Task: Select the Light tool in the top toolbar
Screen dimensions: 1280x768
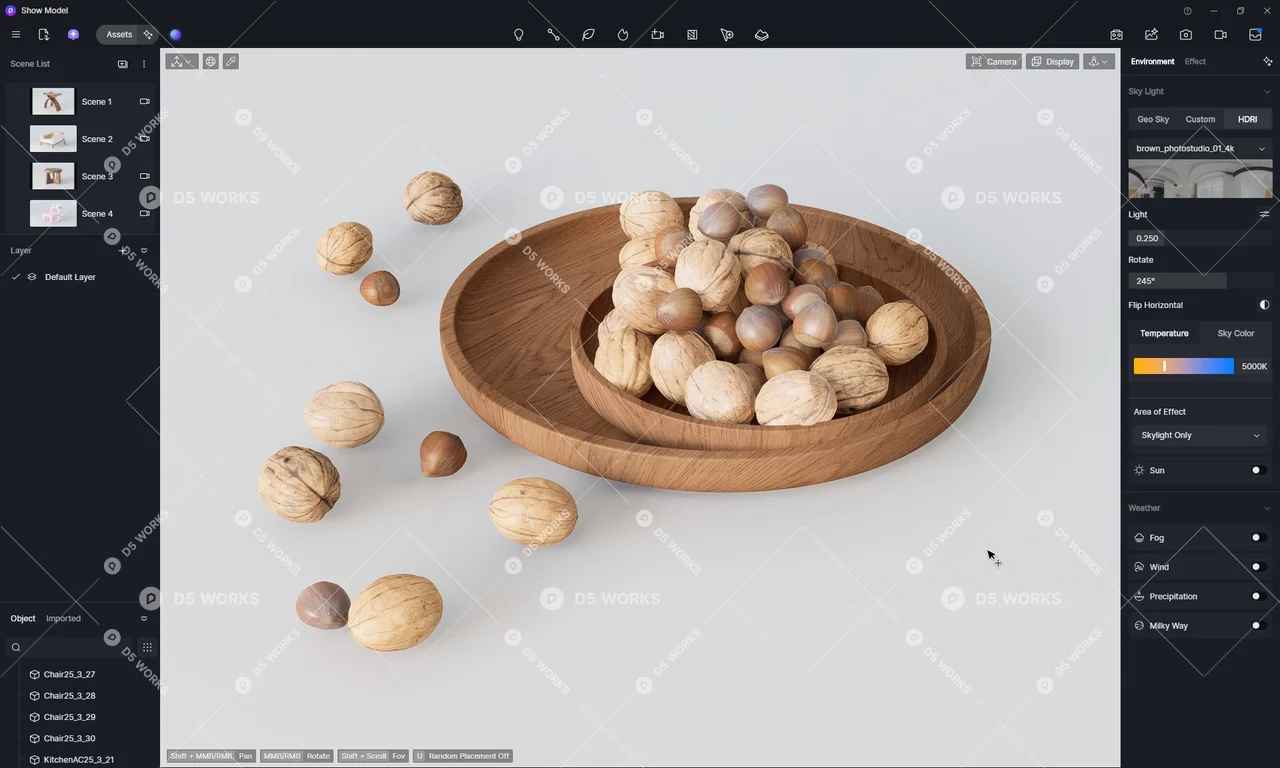Action: [x=519, y=35]
